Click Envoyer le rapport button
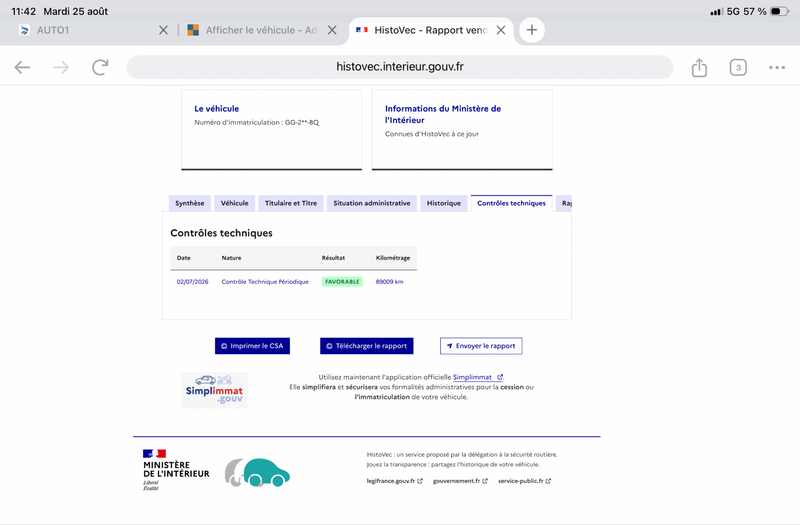 tap(481, 346)
